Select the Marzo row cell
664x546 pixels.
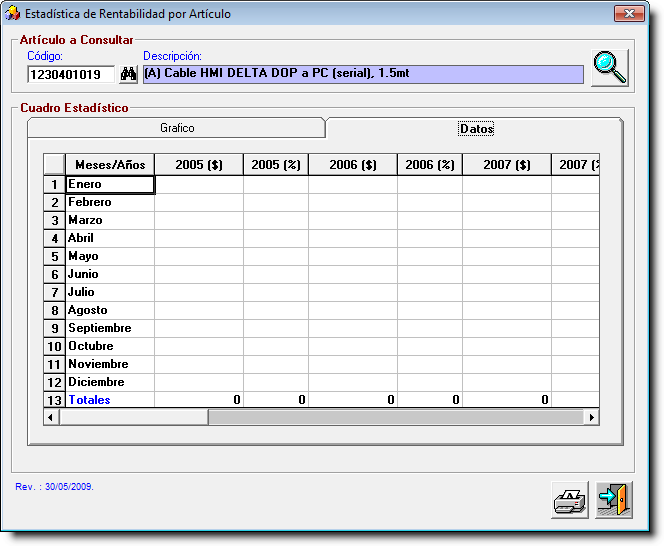(x=110, y=221)
